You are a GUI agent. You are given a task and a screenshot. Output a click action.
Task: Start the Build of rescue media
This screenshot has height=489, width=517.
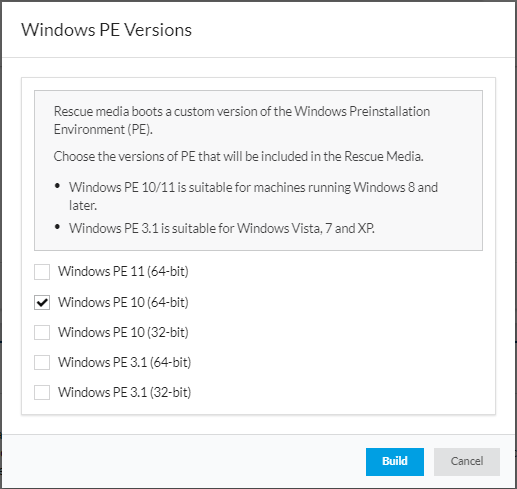click(x=395, y=461)
